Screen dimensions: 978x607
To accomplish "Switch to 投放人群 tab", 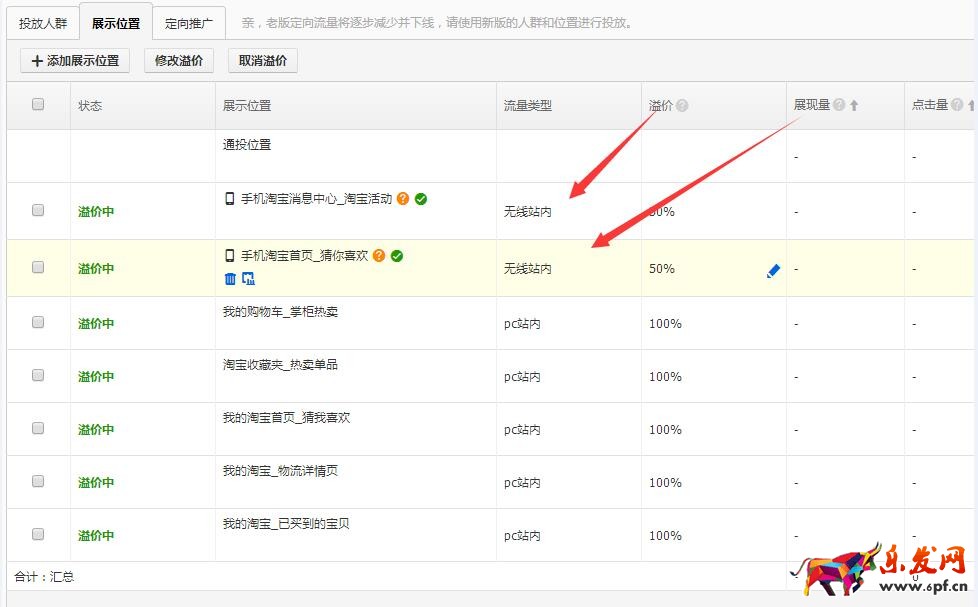I will pyautogui.click(x=43, y=23).
